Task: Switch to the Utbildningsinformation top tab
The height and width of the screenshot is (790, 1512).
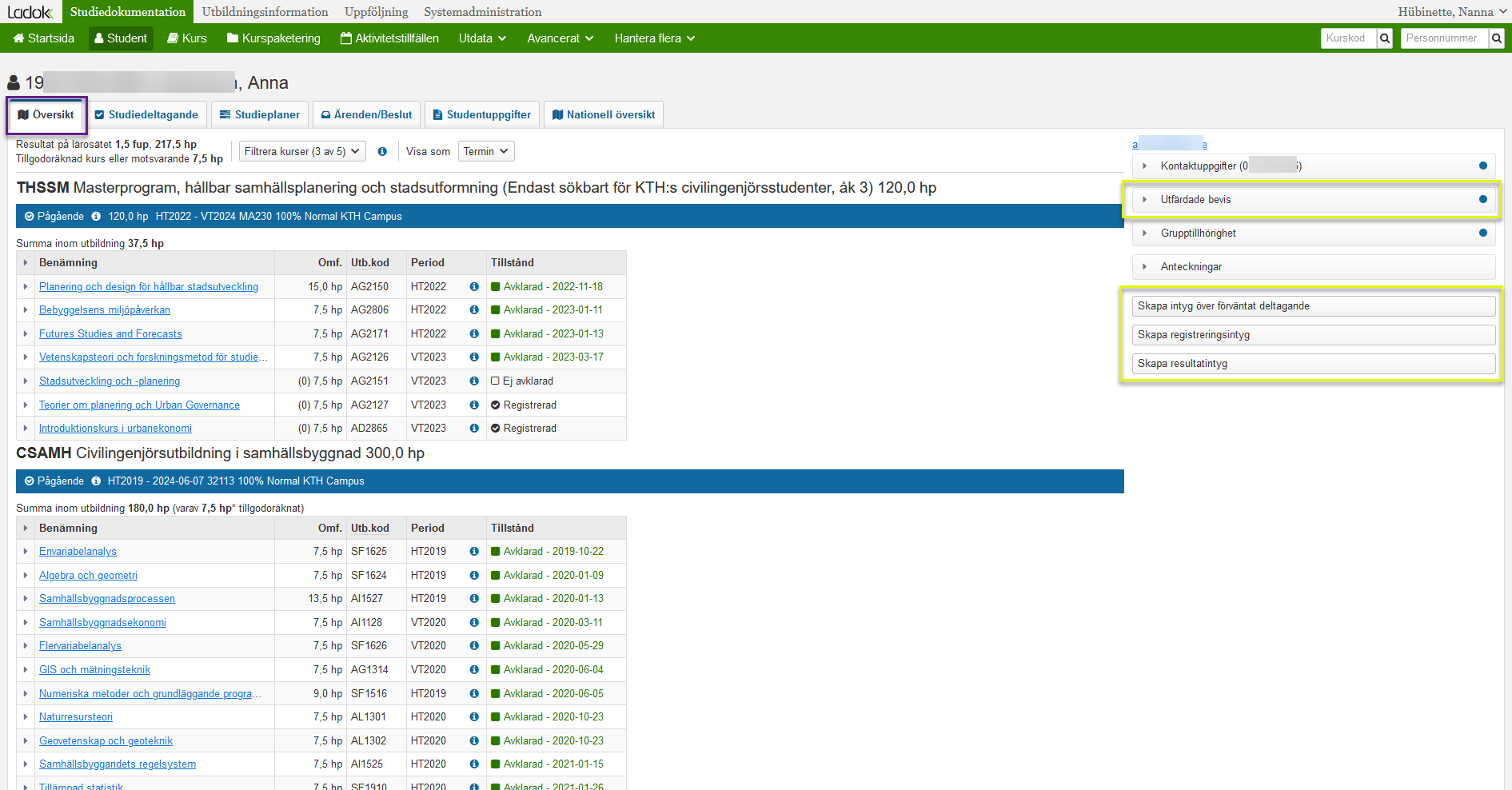Action: coord(265,12)
